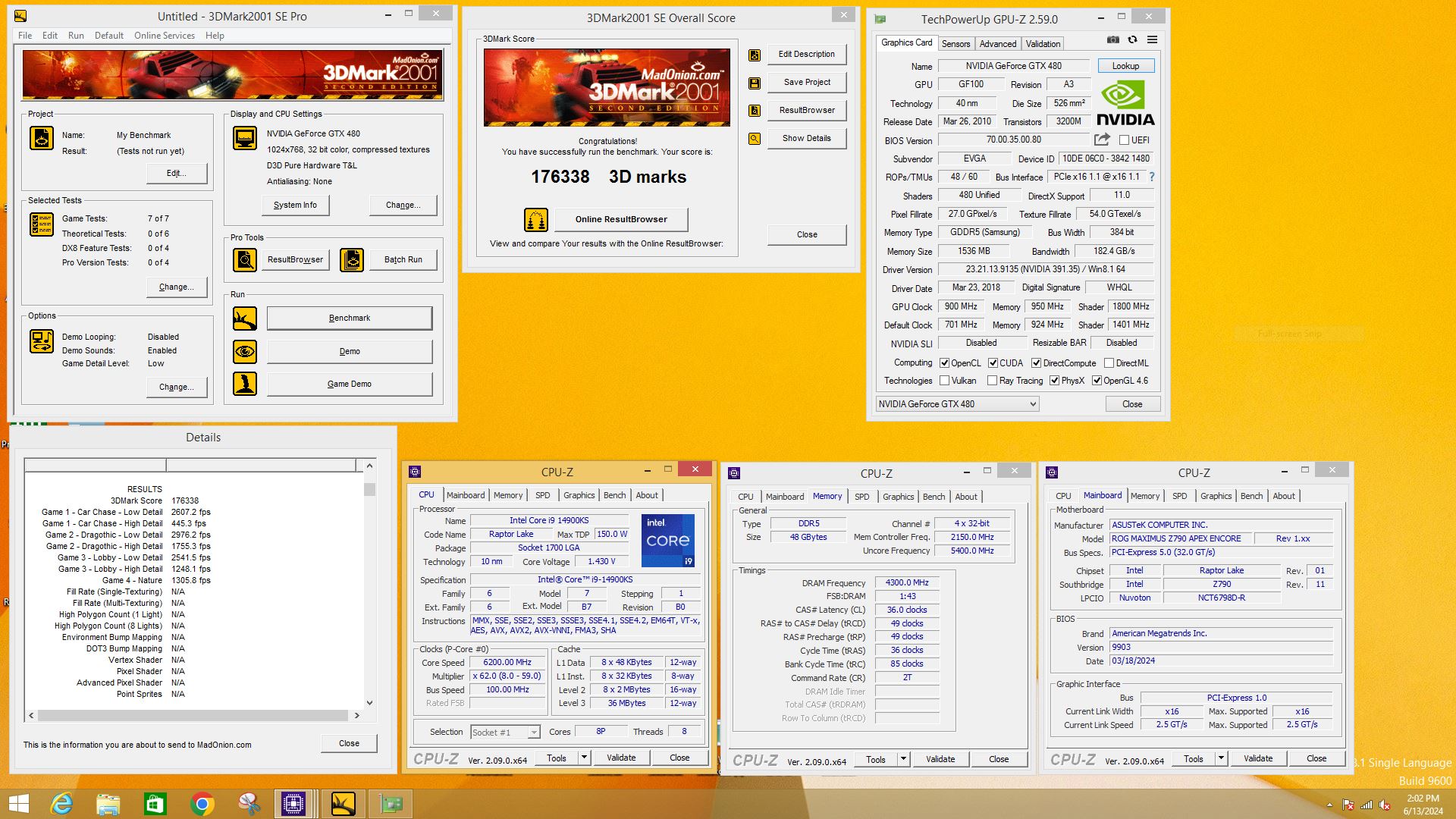This screenshot has width=1456, height=819.
Task: Open Internet Explorer from the taskbar
Action: [61, 804]
